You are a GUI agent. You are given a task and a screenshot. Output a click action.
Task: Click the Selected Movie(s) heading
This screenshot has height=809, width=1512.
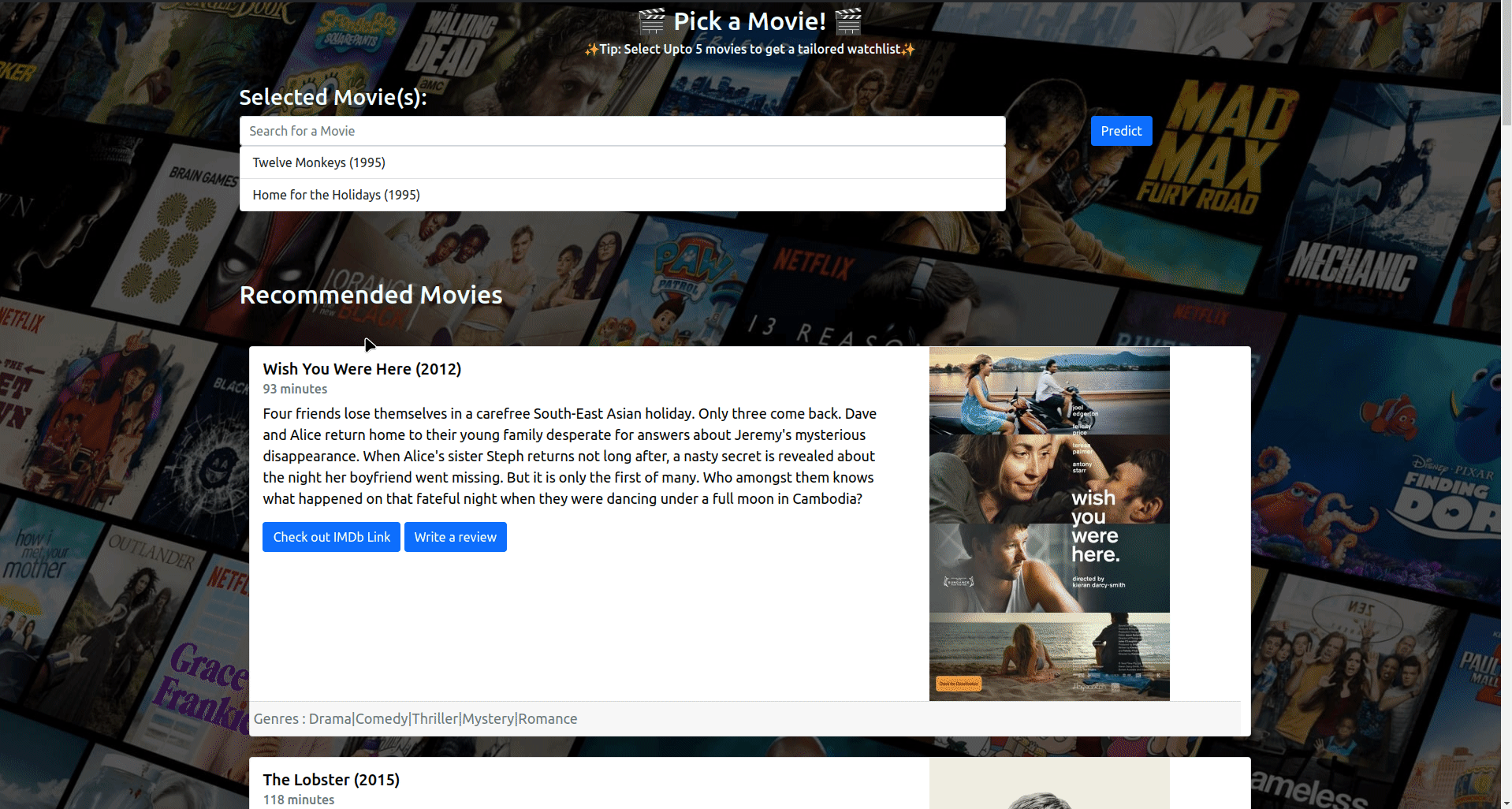(x=333, y=97)
